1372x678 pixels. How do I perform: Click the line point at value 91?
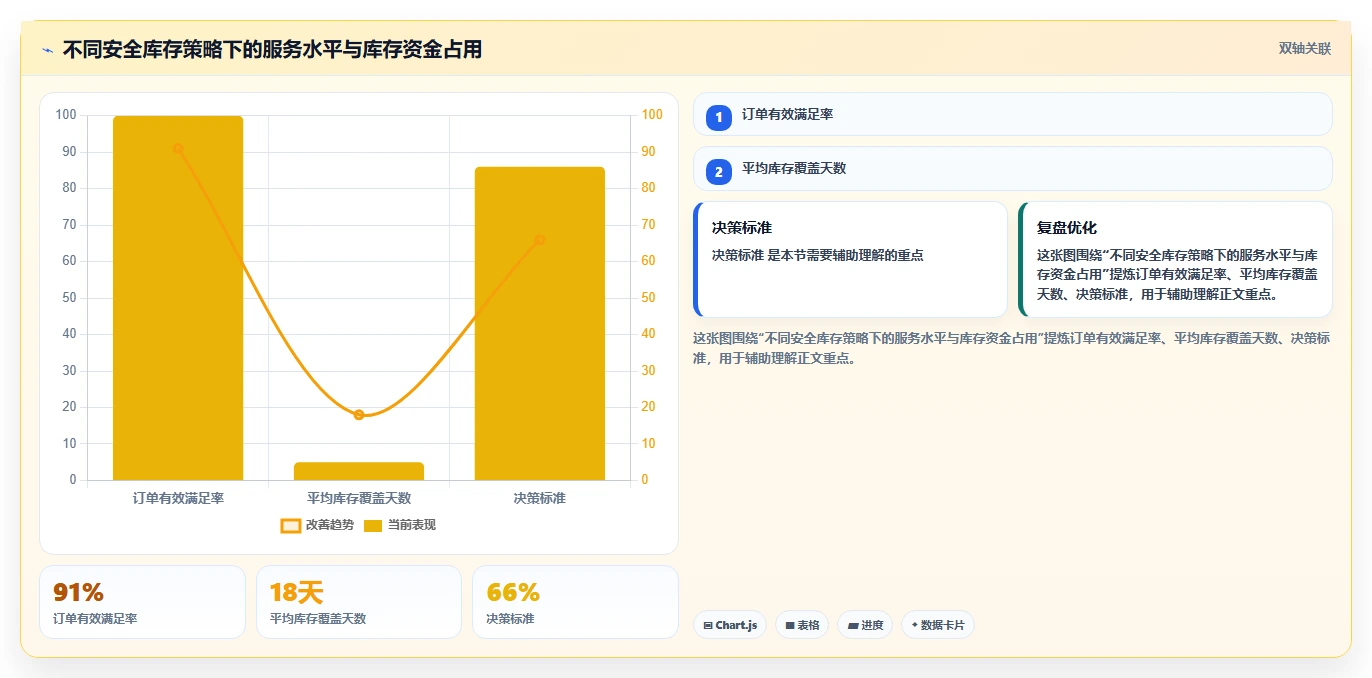178,148
